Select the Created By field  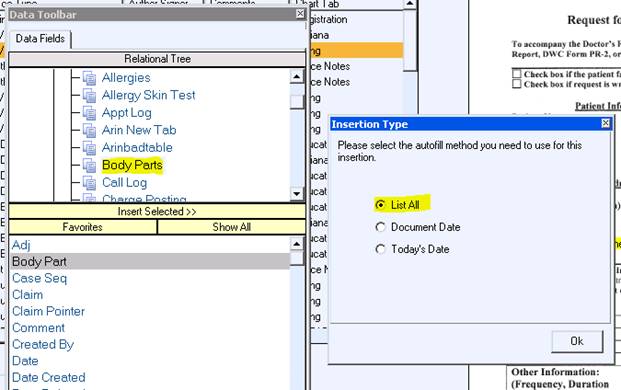43,344
